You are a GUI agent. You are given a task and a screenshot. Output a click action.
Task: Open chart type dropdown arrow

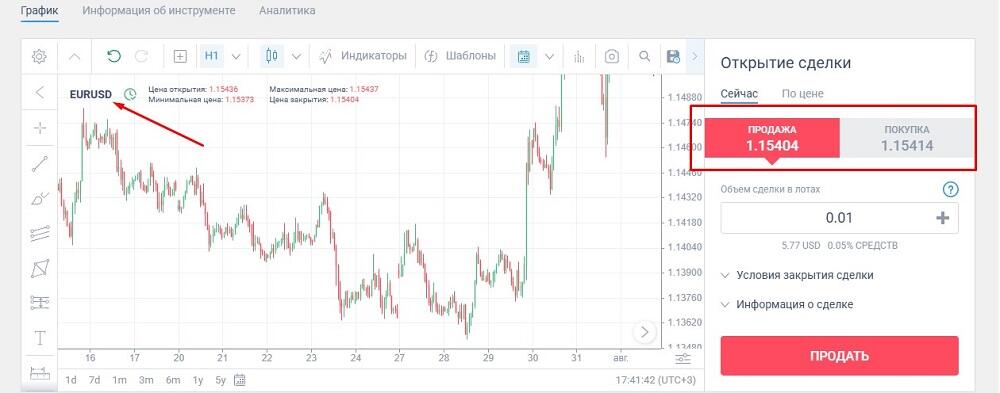(296, 56)
